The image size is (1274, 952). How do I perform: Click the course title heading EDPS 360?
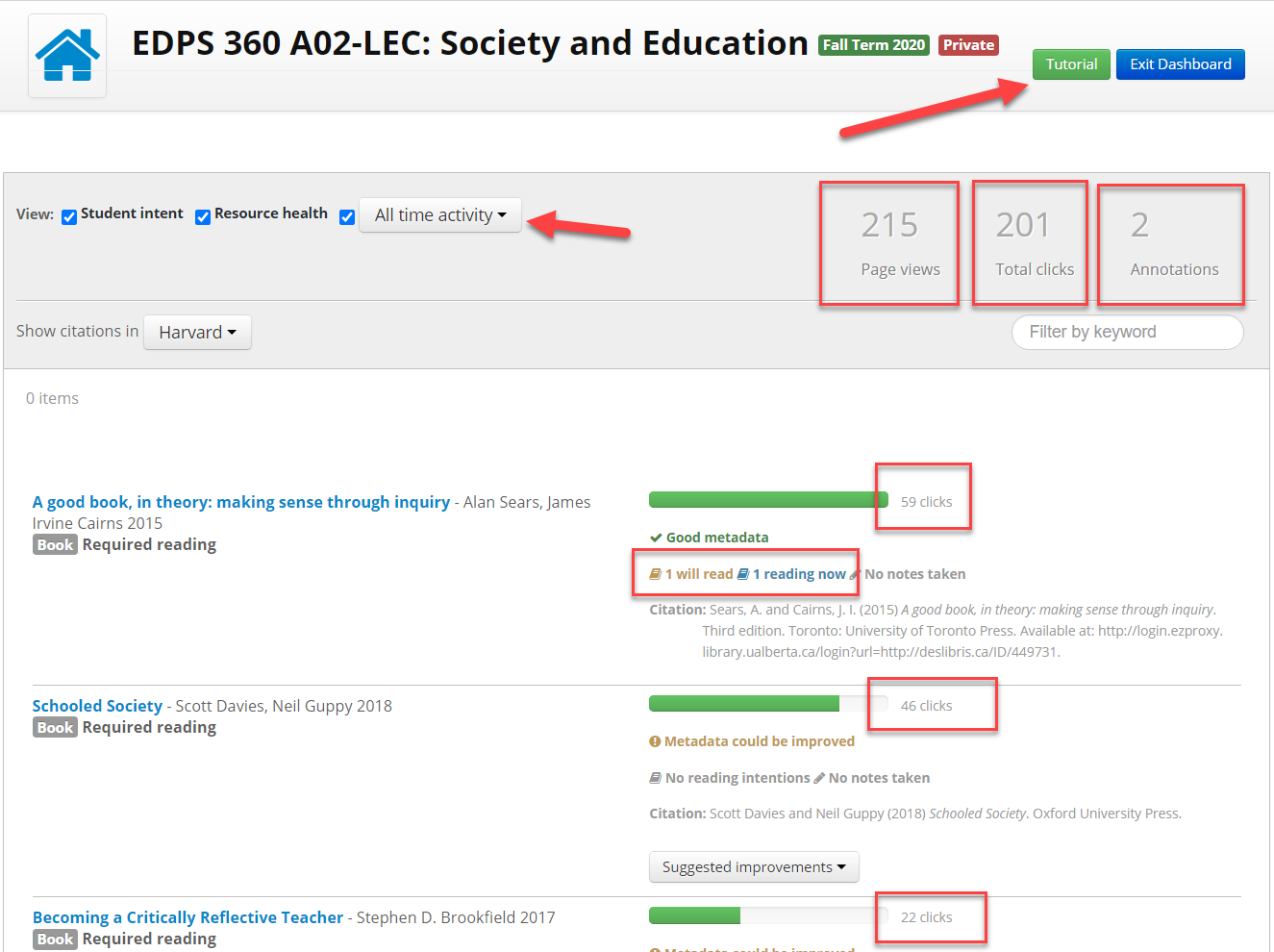469,43
